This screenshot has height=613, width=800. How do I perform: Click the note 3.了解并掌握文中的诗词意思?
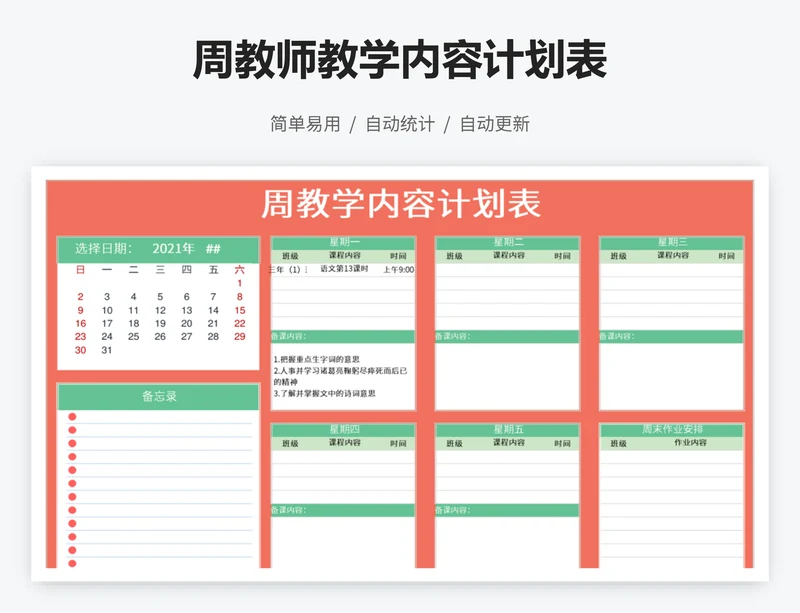click(x=324, y=394)
